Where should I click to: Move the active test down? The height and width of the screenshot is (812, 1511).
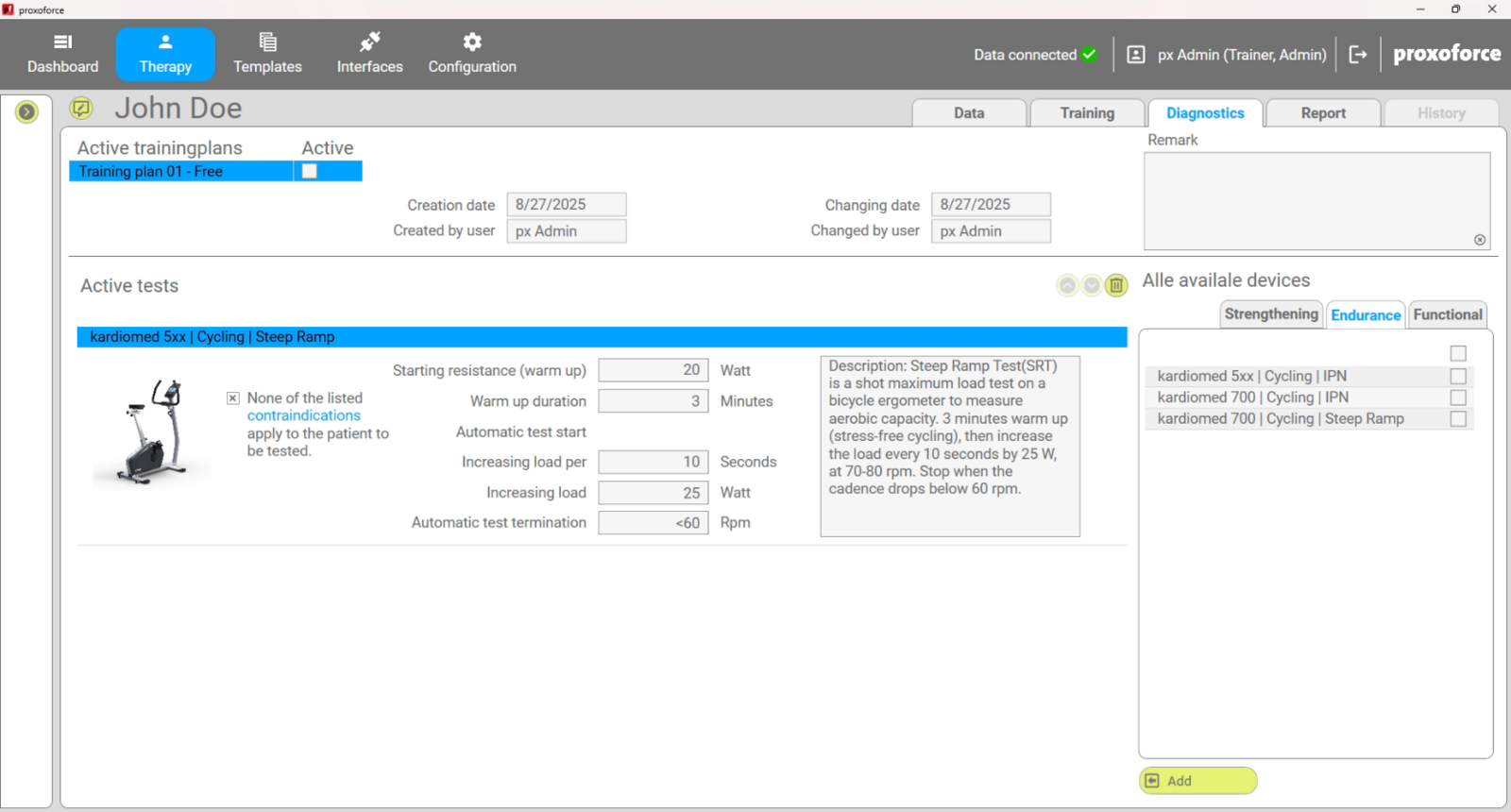click(x=1092, y=285)
